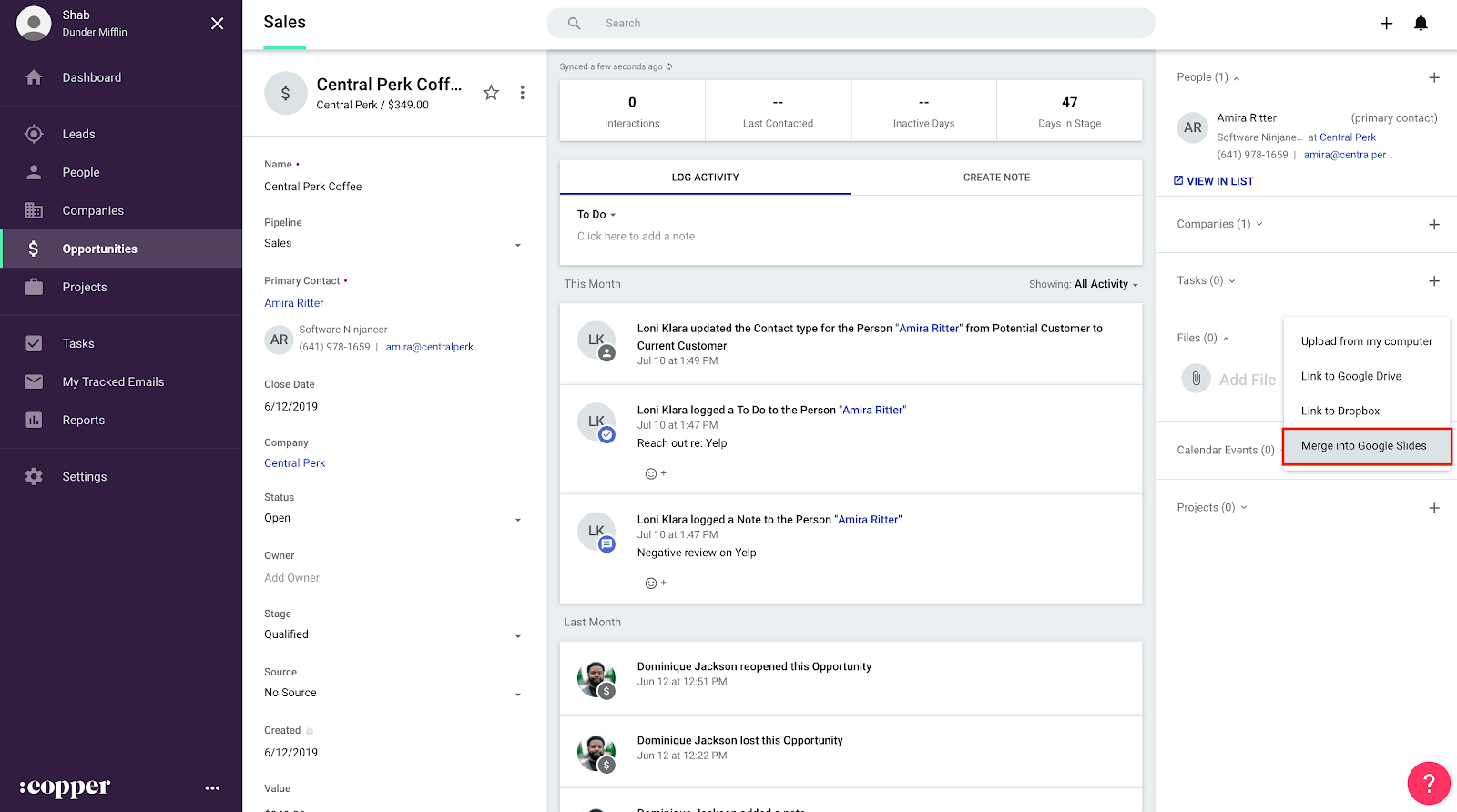Add a company with the Companies plus icon

coord(1434,224)
